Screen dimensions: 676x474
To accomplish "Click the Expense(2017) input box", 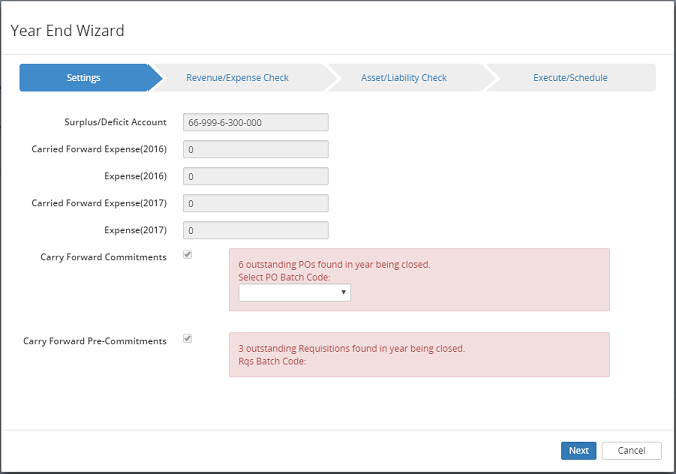I will click(x=256, y=230).
